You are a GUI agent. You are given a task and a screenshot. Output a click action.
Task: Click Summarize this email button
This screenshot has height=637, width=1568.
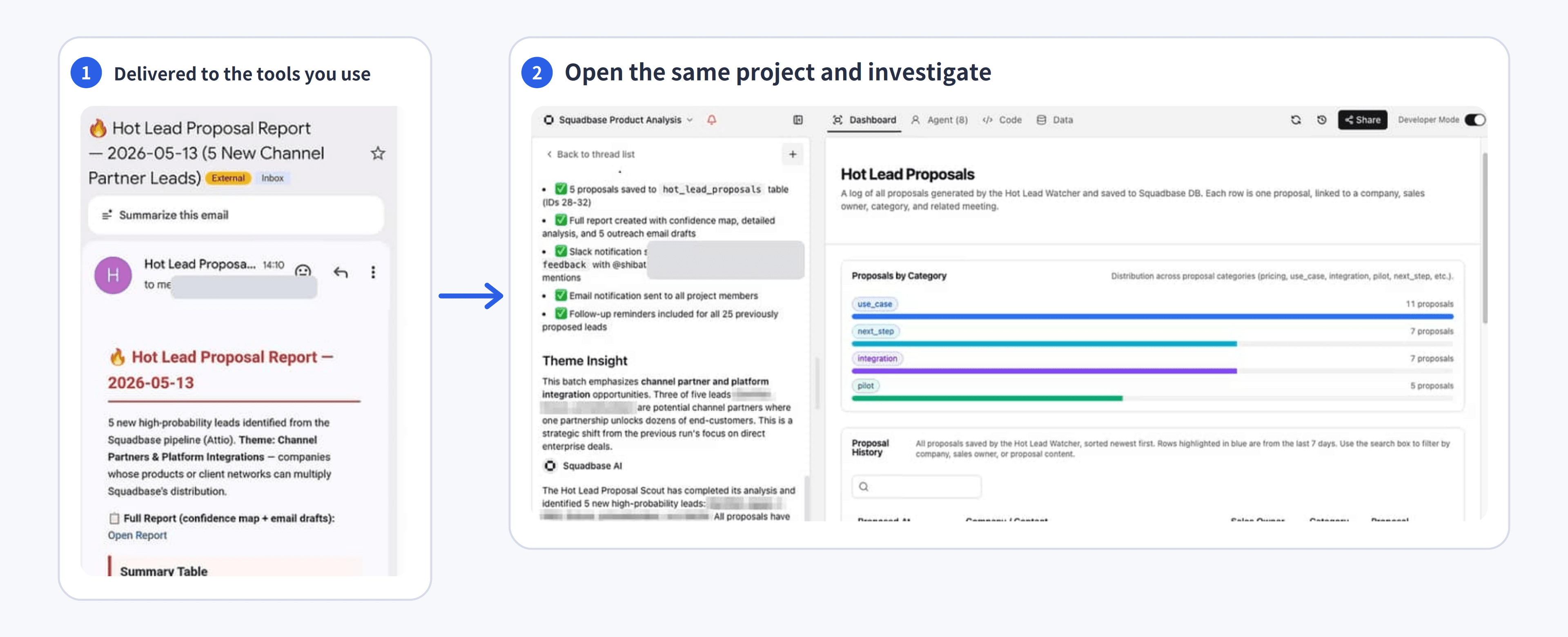(236, 215)
